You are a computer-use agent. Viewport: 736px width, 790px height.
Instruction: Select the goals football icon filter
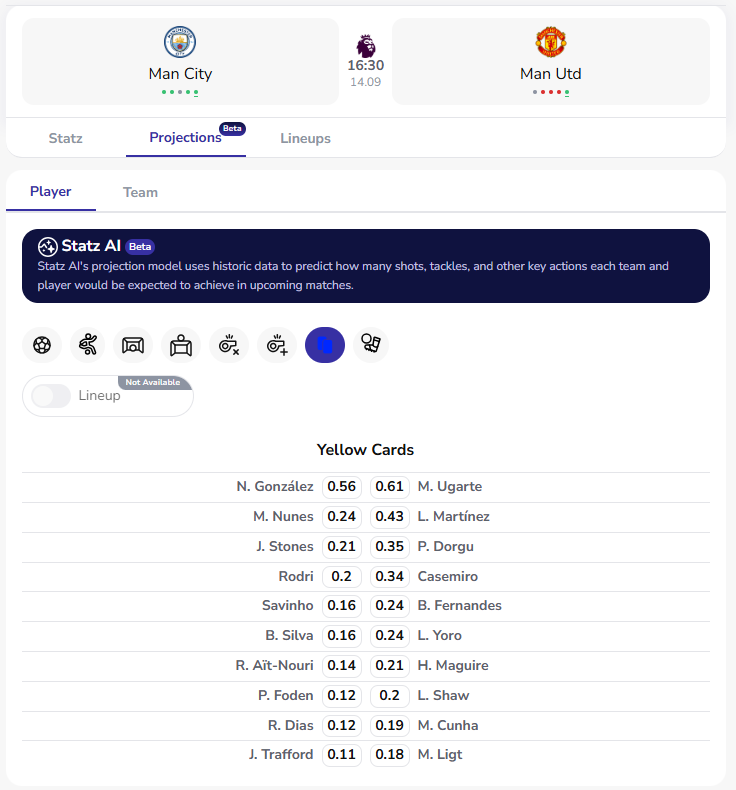[x=42, y=345]
